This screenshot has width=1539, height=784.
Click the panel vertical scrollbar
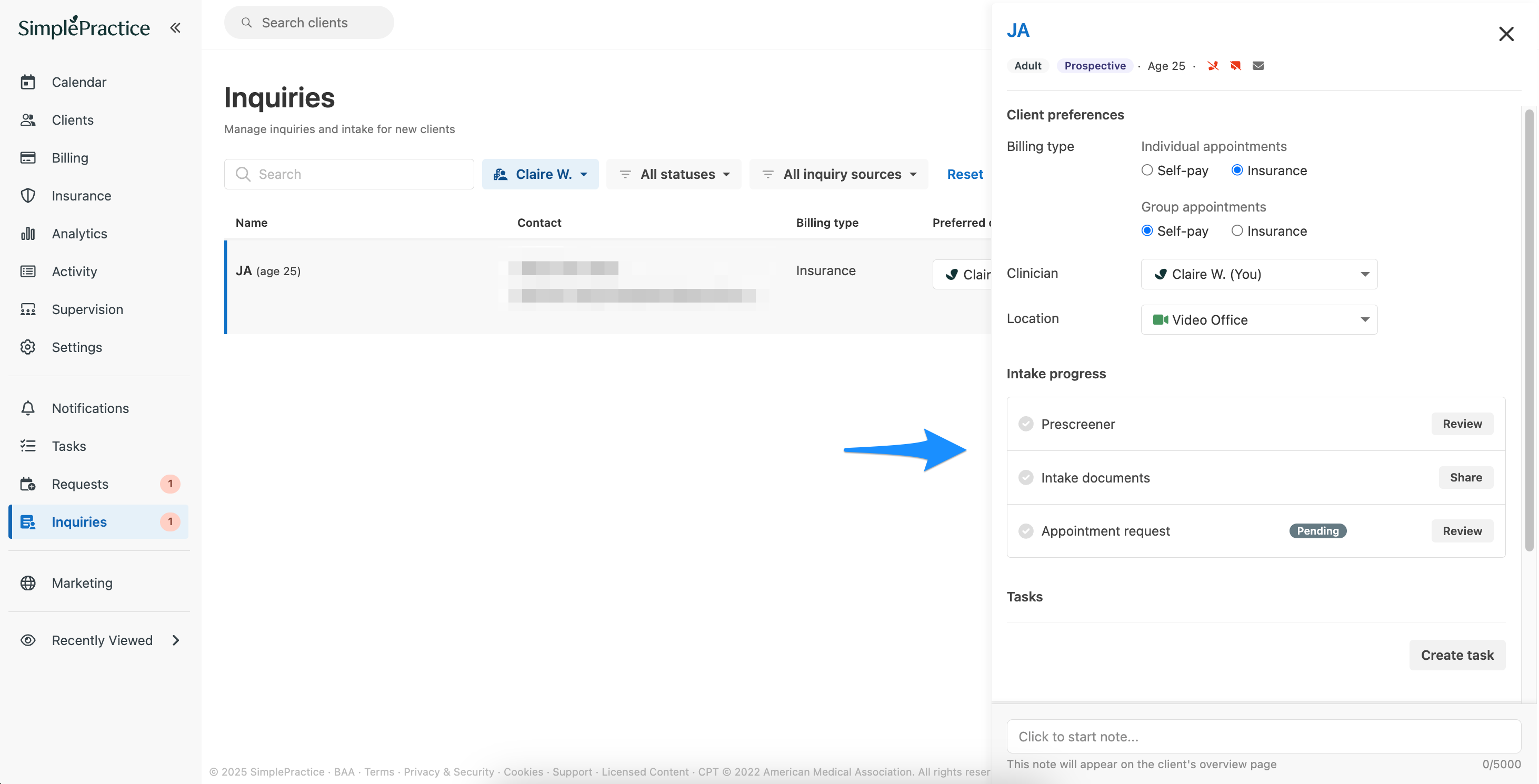pyautogui.click(x=1529, y=329)
